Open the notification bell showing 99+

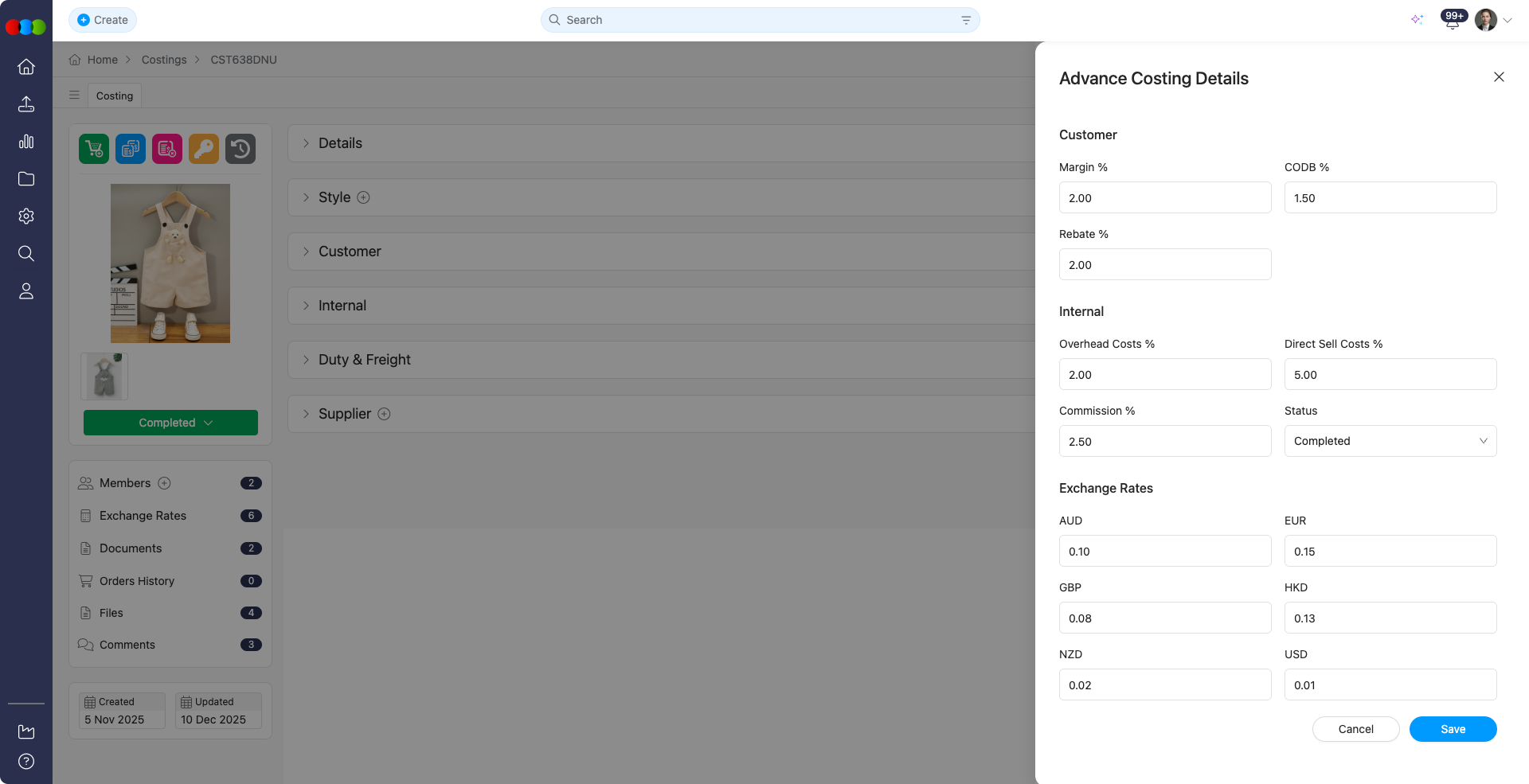point(1451,20)
